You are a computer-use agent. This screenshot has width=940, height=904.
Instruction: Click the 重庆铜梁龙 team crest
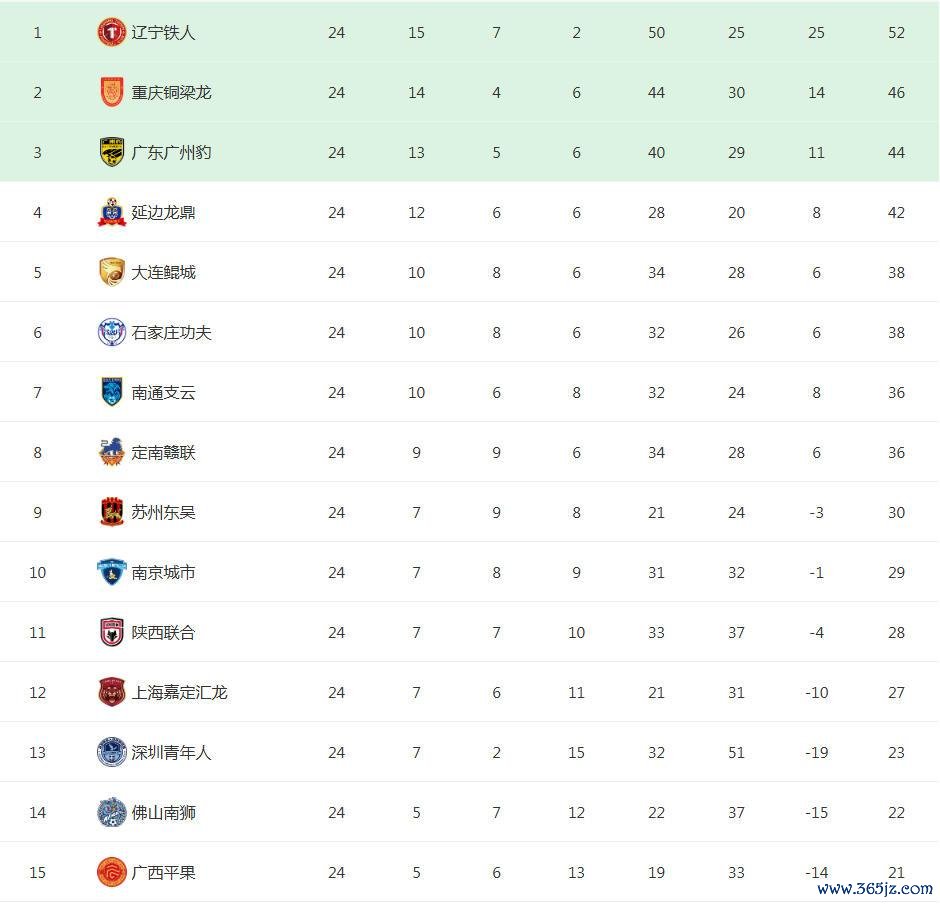pyautogui.click(x=111, y=92)
